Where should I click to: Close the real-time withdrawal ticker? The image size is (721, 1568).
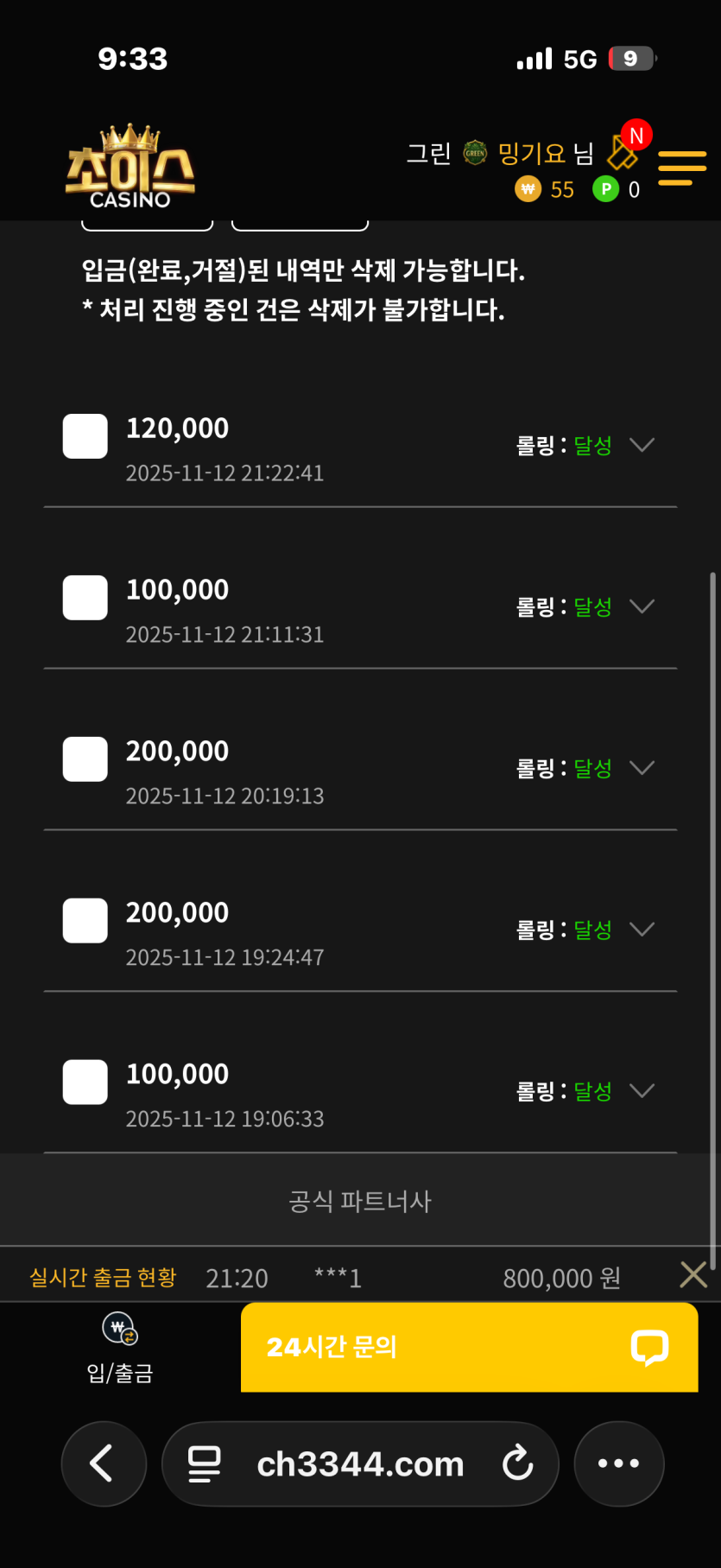[693, 1275]
